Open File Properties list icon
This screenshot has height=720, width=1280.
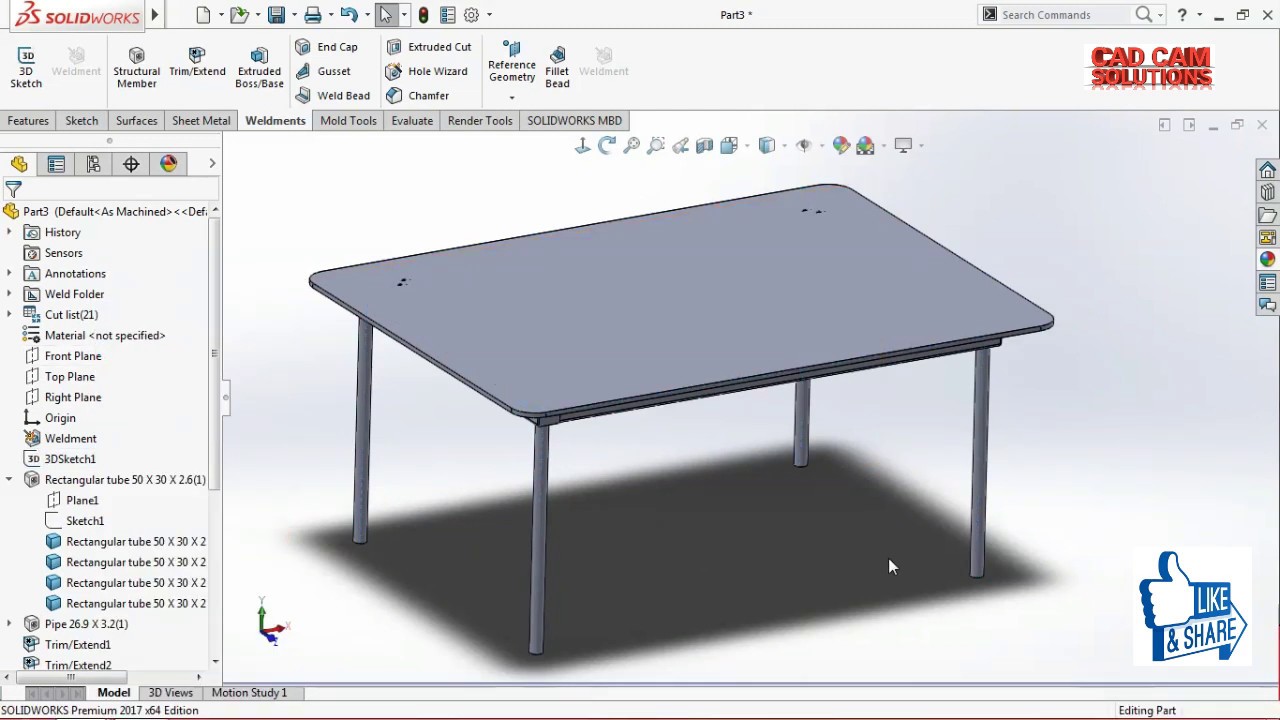(x=447, y=15)
